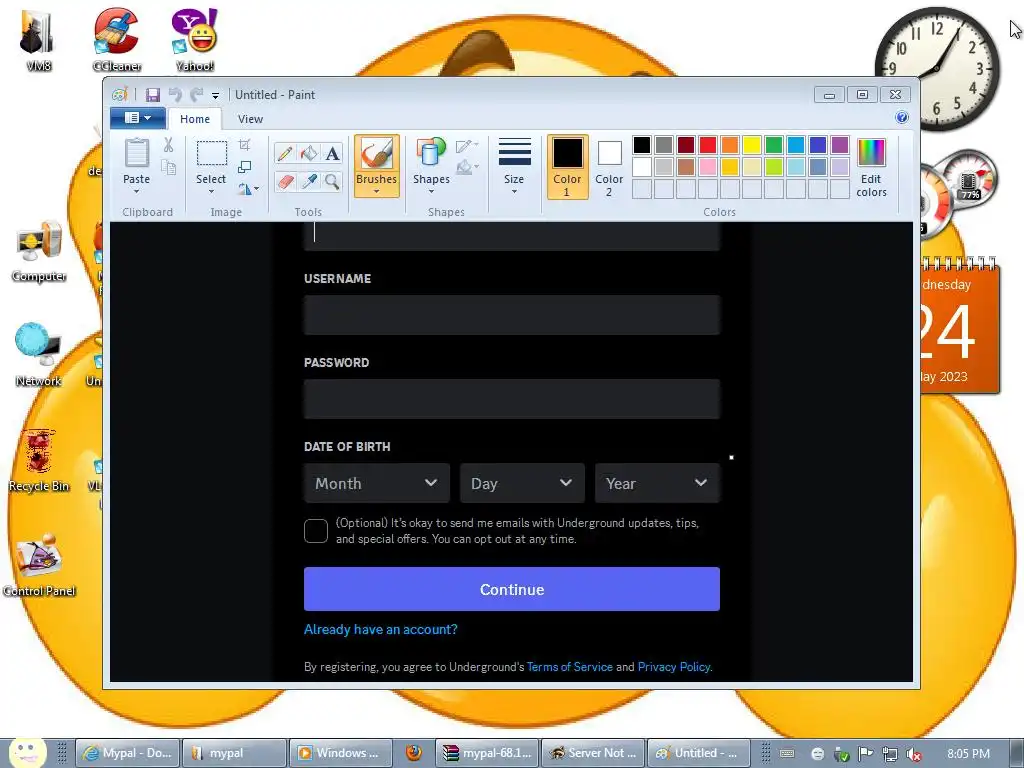Pick the green color in palette

[774, 145]
